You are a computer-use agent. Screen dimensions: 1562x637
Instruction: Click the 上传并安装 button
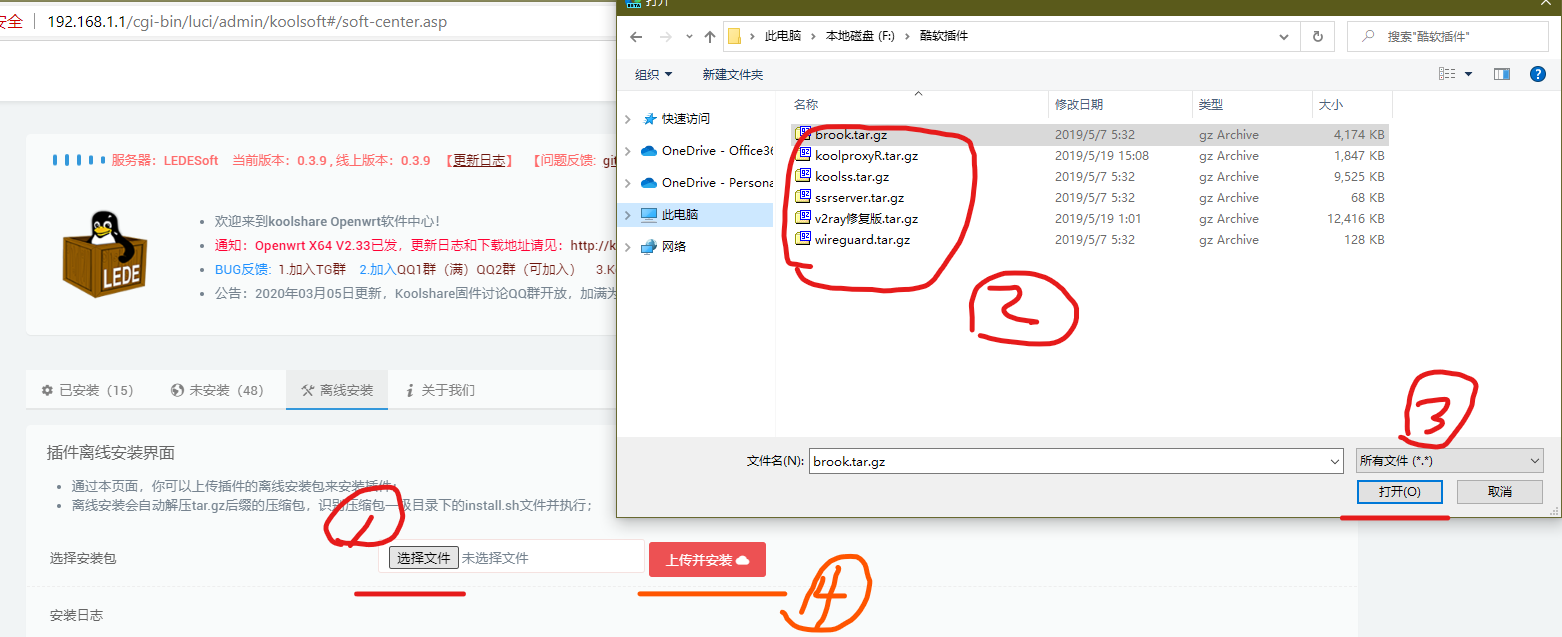pyautogui.click(x=707, y=559)
